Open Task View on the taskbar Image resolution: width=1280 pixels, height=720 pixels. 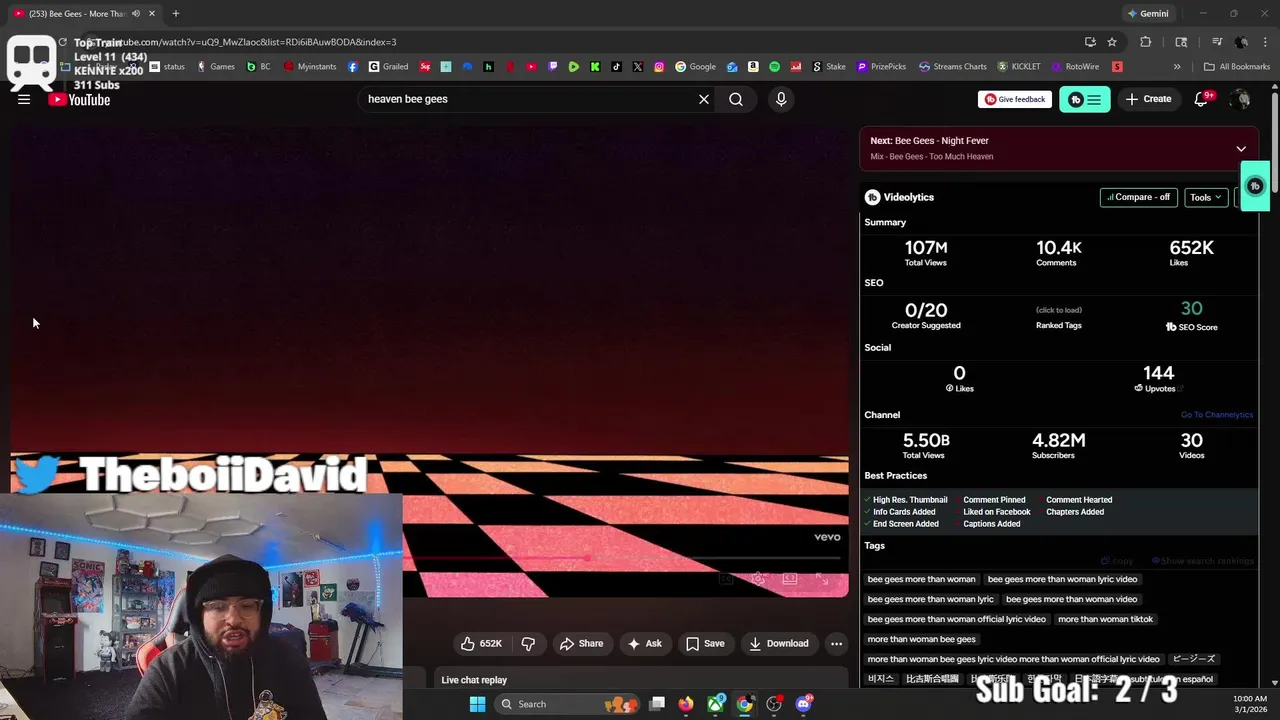coord(657,704)
